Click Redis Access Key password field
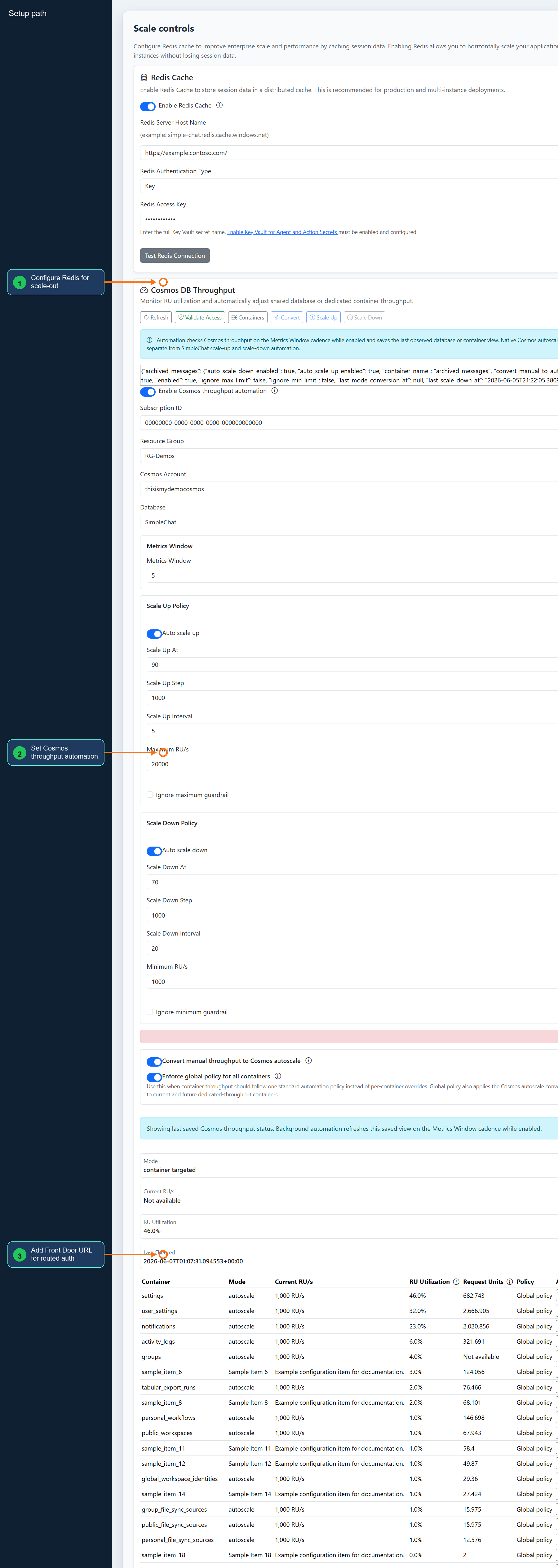This screenshot has width=558, height=1568. 349,219
